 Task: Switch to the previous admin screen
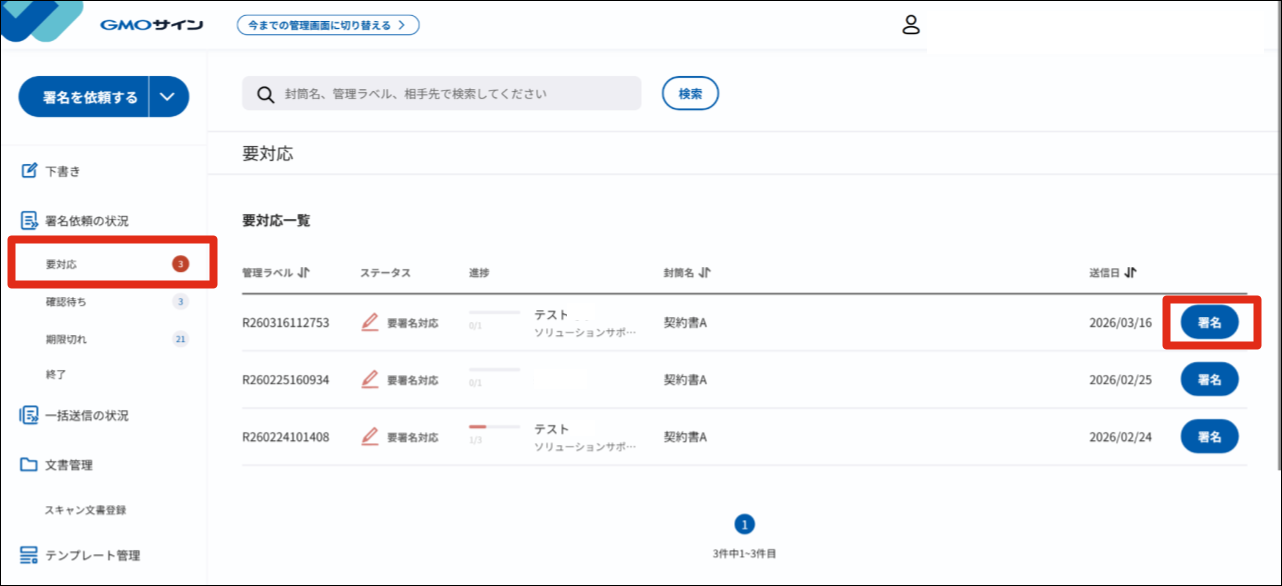tap(327, 25)
